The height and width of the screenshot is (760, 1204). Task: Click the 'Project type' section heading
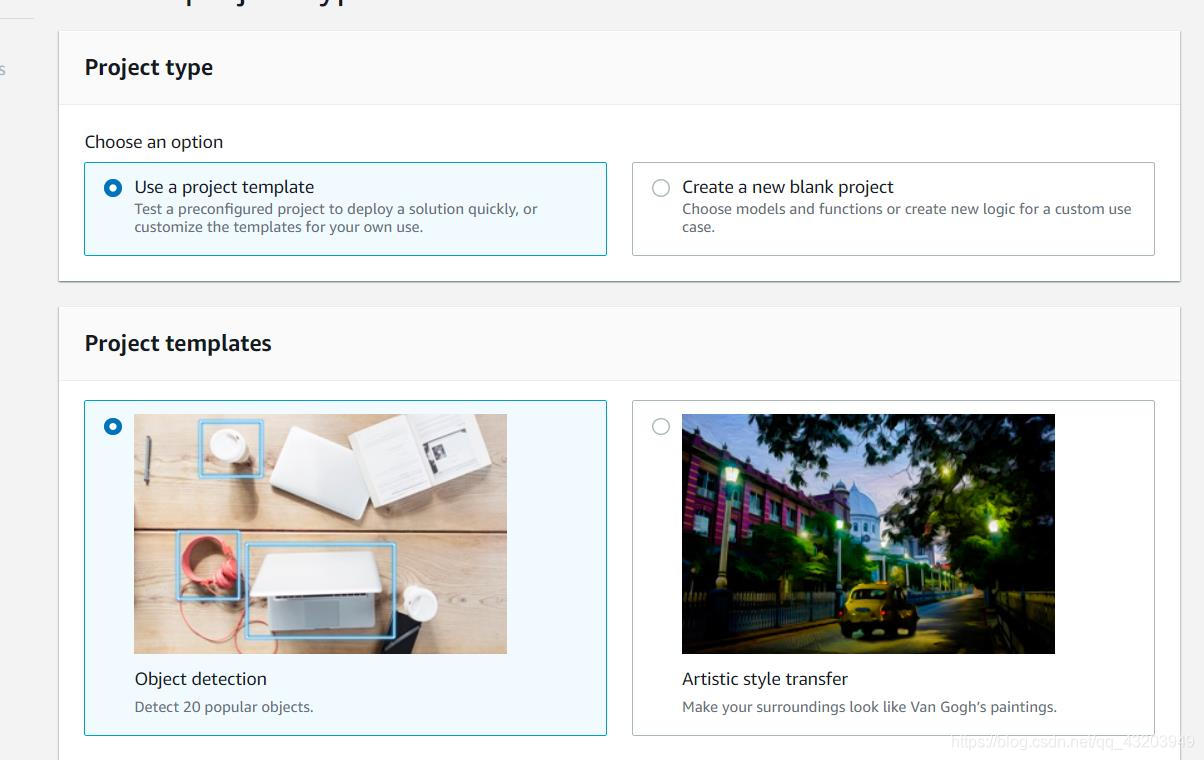(x=149, y=68)
